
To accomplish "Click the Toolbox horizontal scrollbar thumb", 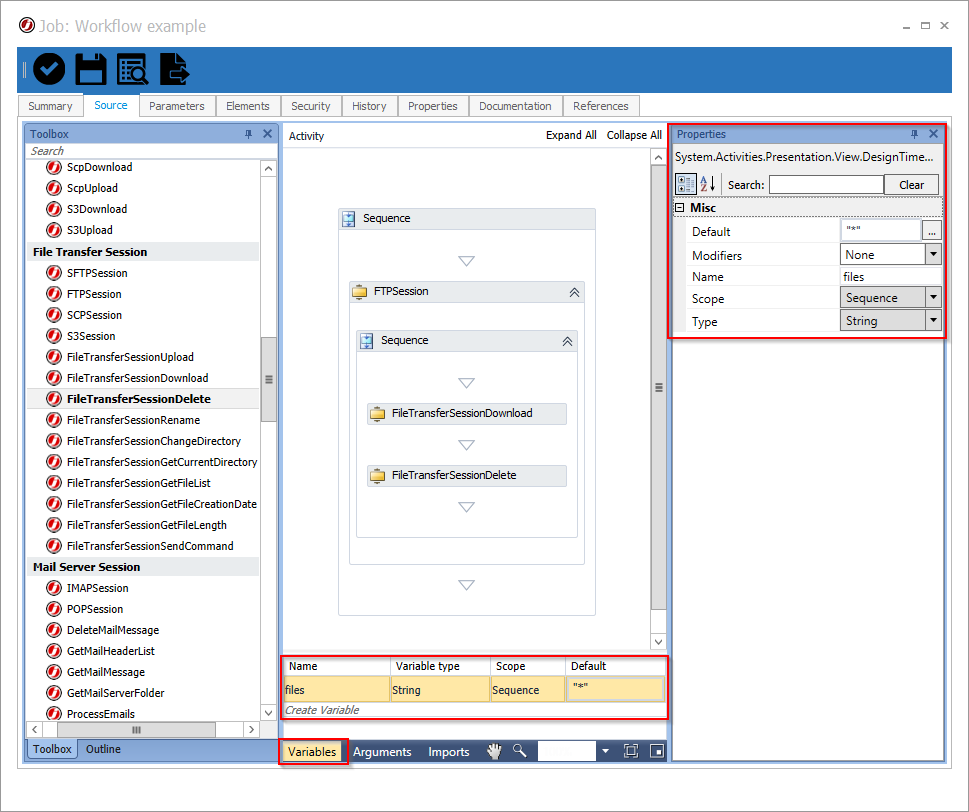I will point(137,730).
